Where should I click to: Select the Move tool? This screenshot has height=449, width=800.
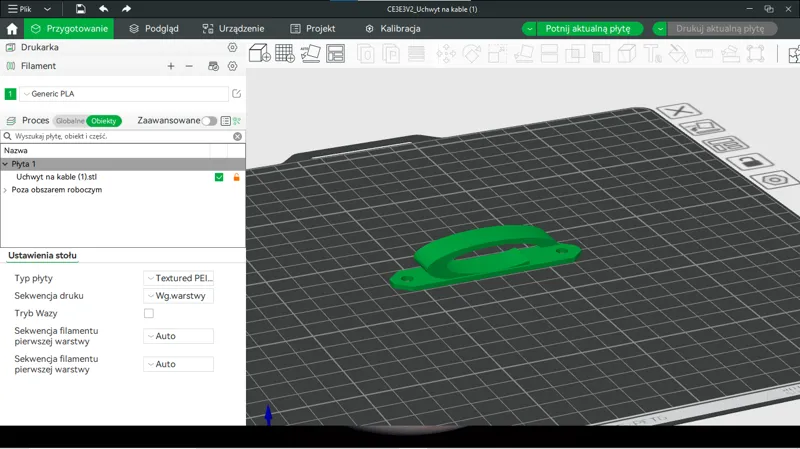446,54
